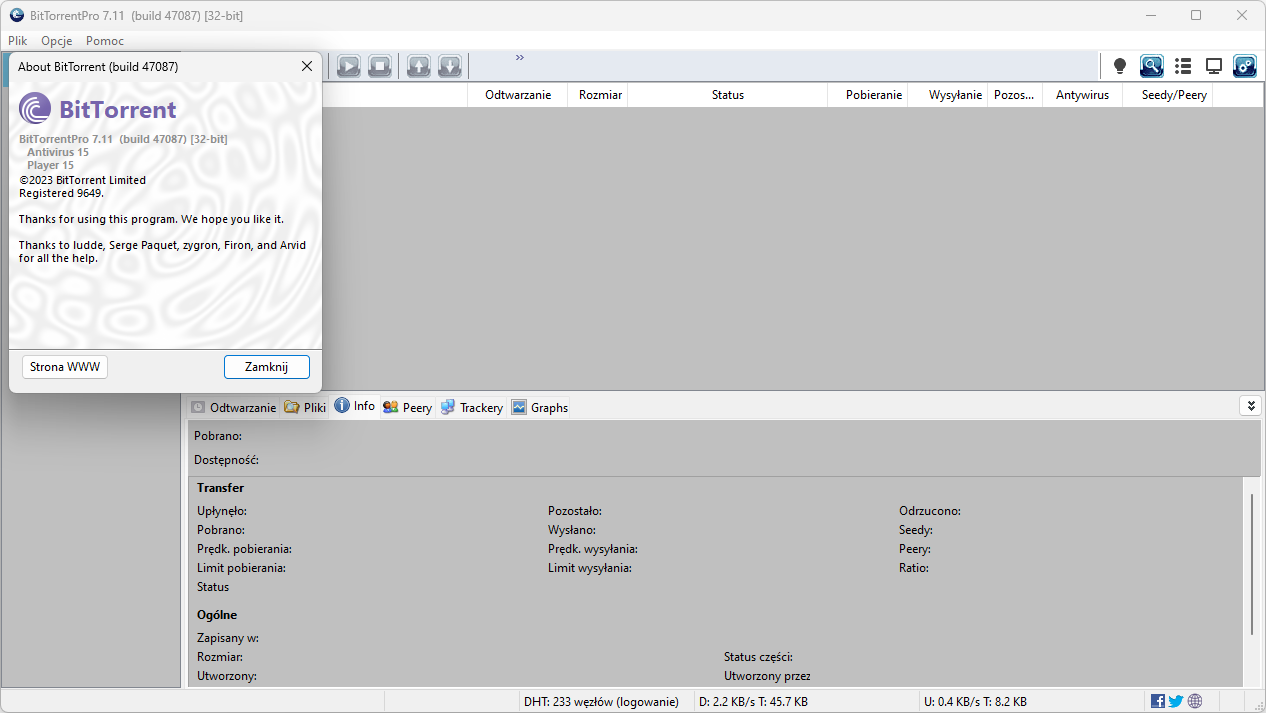The image size is (1266, 713).
Task: Click the BitTorrent icon in title bar
Action: 17,15
